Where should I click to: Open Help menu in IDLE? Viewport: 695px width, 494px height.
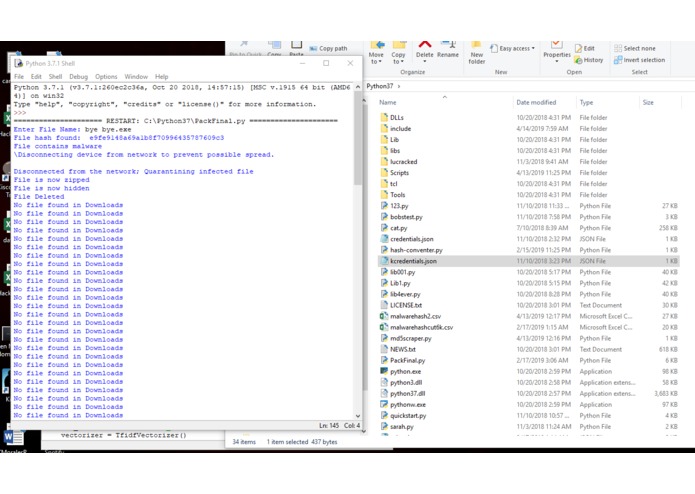point(161,77)
